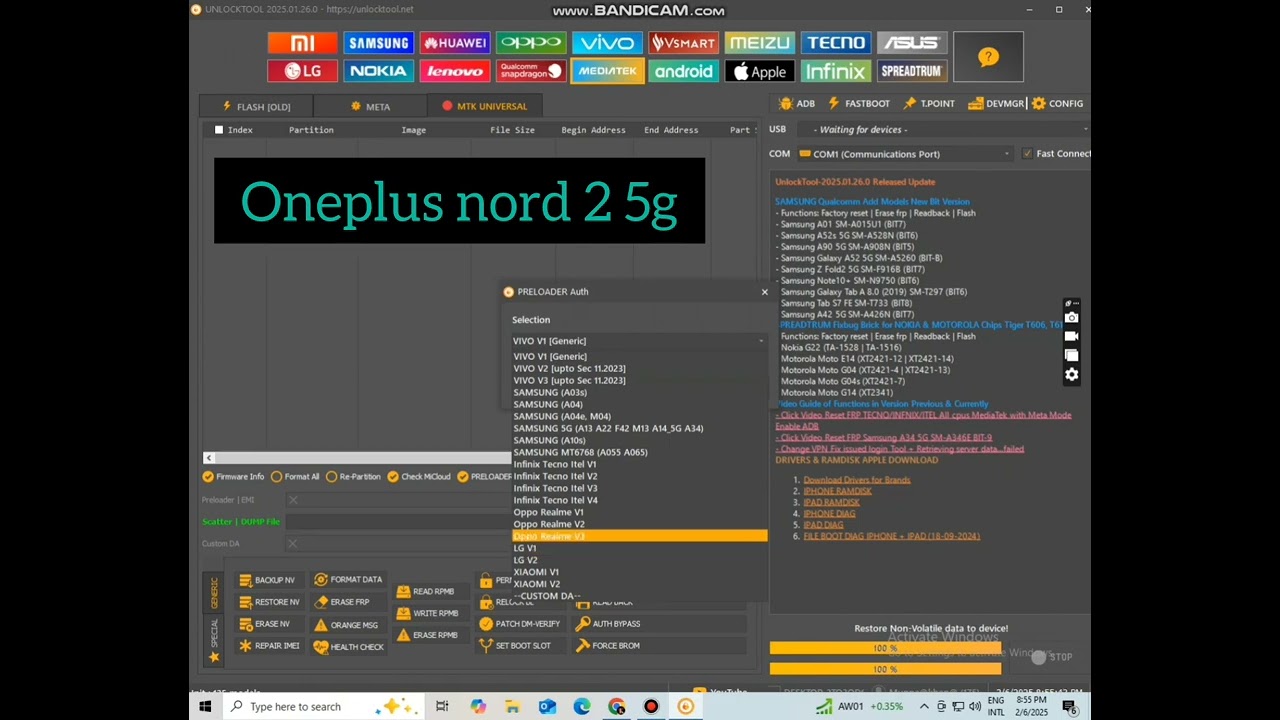Switch to the META tab
1280x720 pixels.
(x=370, y=107)
